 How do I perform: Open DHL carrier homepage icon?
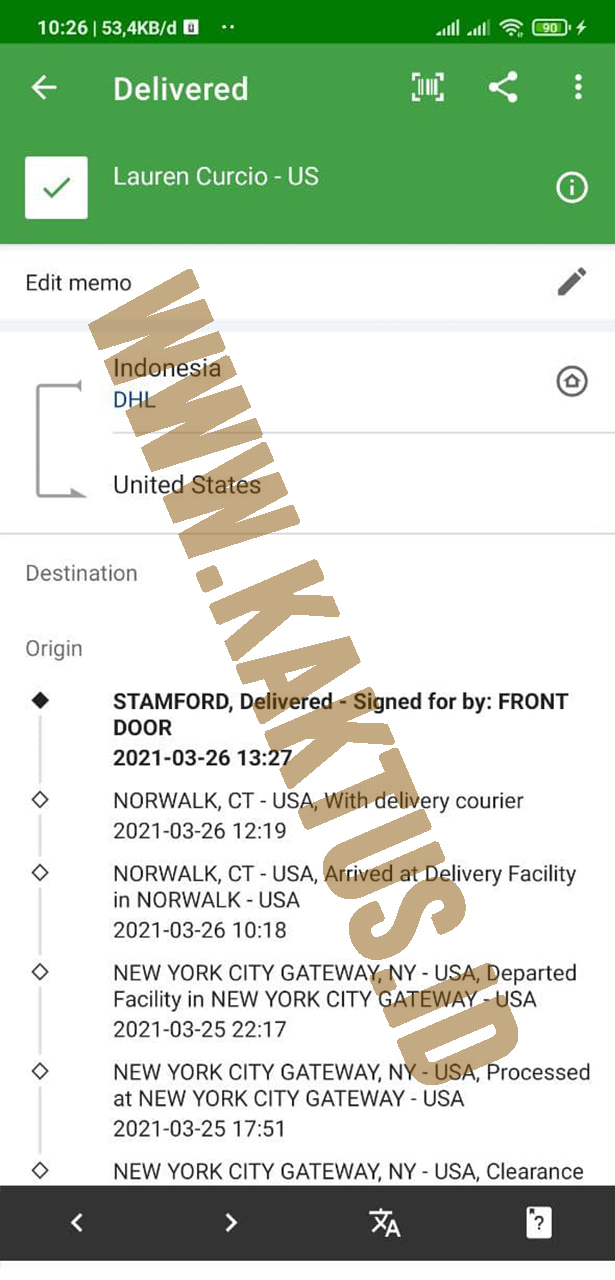click(572, 381)
